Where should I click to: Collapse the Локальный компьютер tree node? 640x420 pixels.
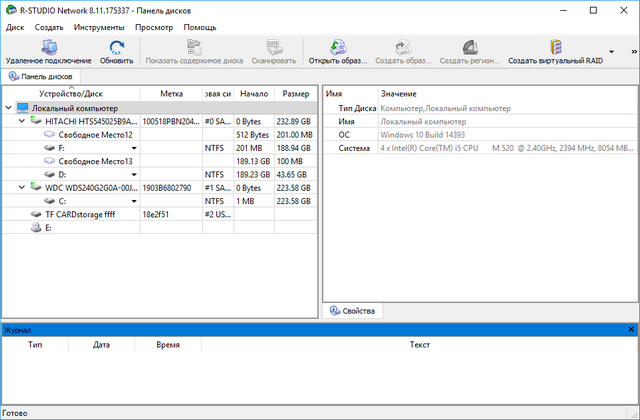(9, 107)
